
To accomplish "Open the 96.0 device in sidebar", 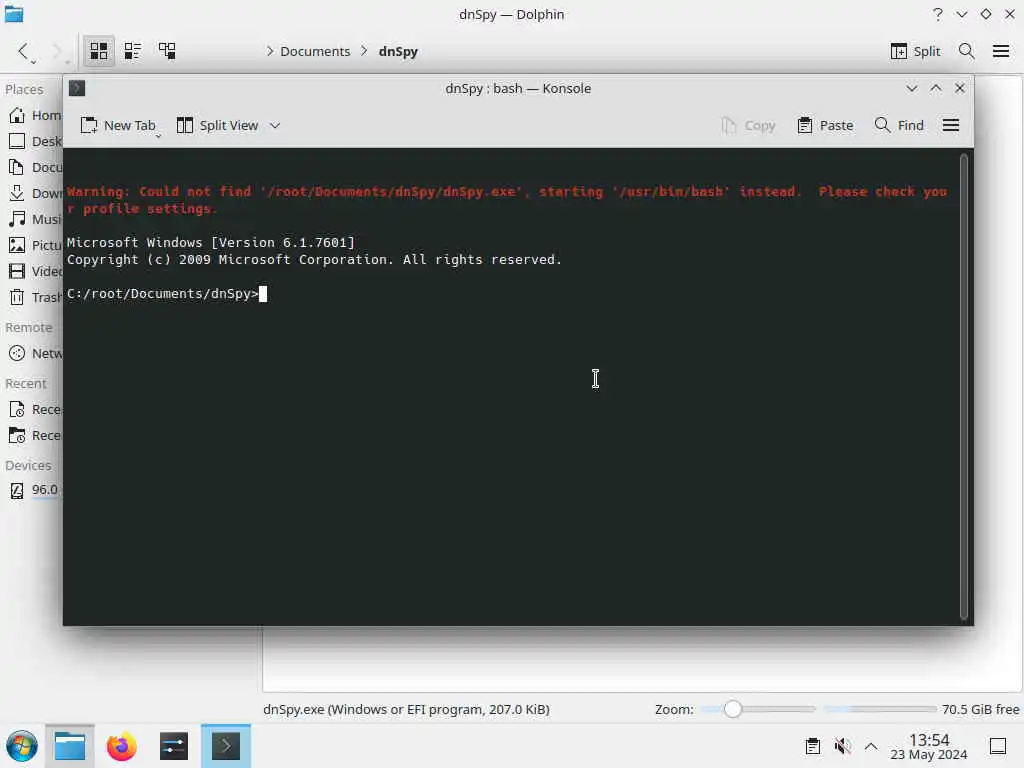I will coord(34,489).
